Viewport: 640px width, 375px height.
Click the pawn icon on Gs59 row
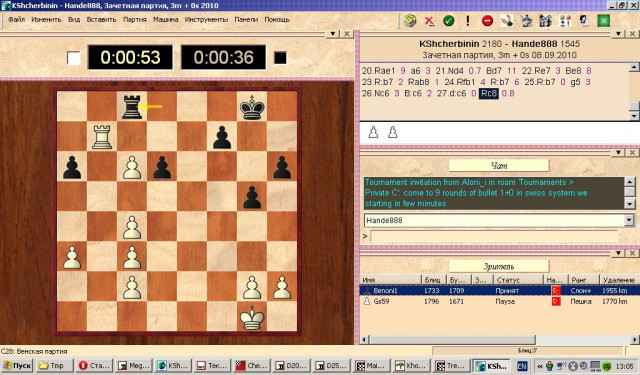click(x=367, y=302)
